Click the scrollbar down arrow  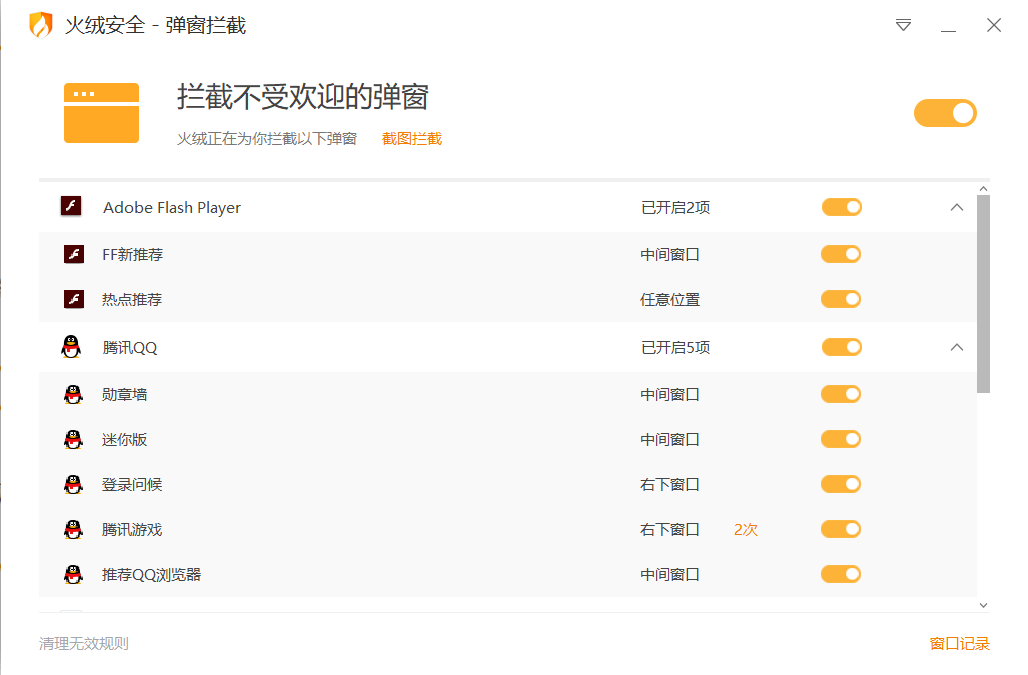tap(983, 604)
